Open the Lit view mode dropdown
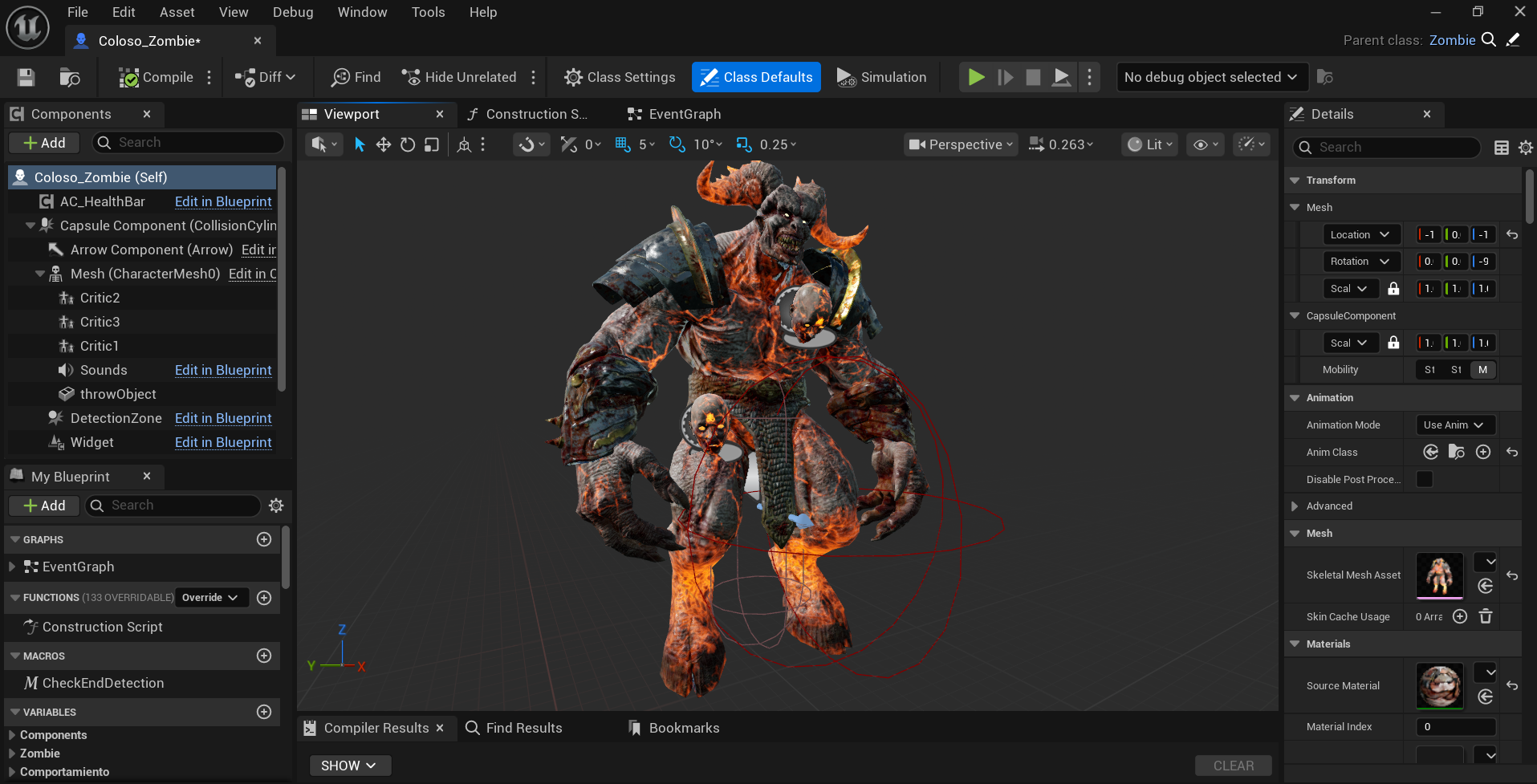The image size is (1537, 784). (1149, 144)
